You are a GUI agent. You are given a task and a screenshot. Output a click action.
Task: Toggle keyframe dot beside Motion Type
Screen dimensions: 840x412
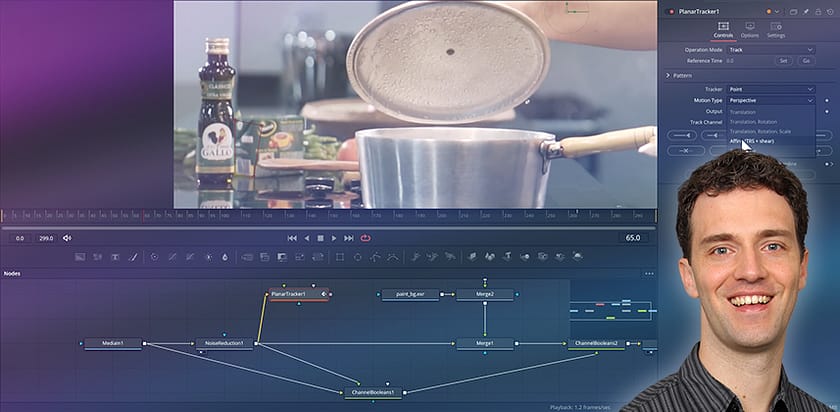tap(827, 100)
